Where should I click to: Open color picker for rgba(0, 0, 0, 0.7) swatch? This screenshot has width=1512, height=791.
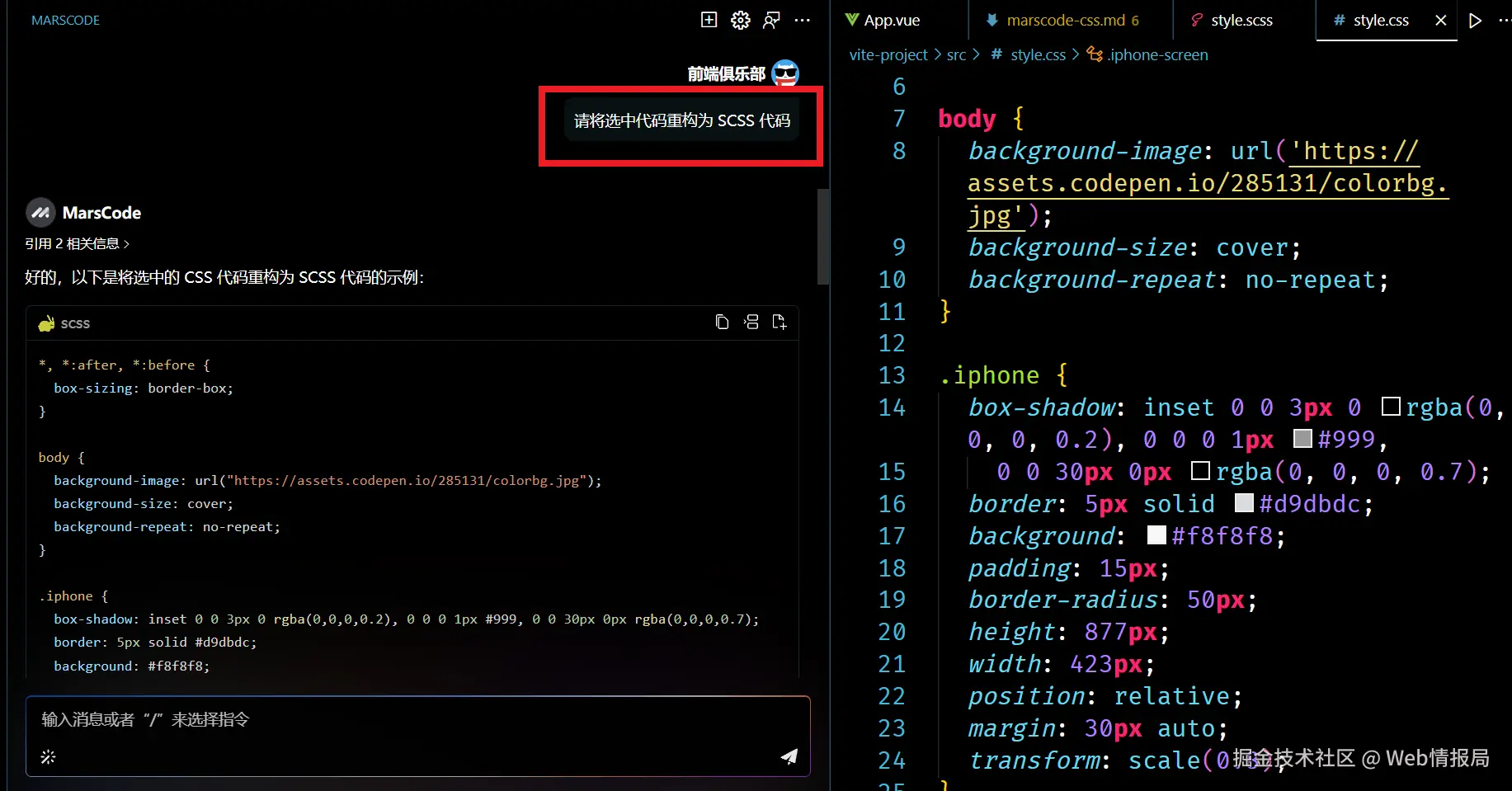point(1200,471)
